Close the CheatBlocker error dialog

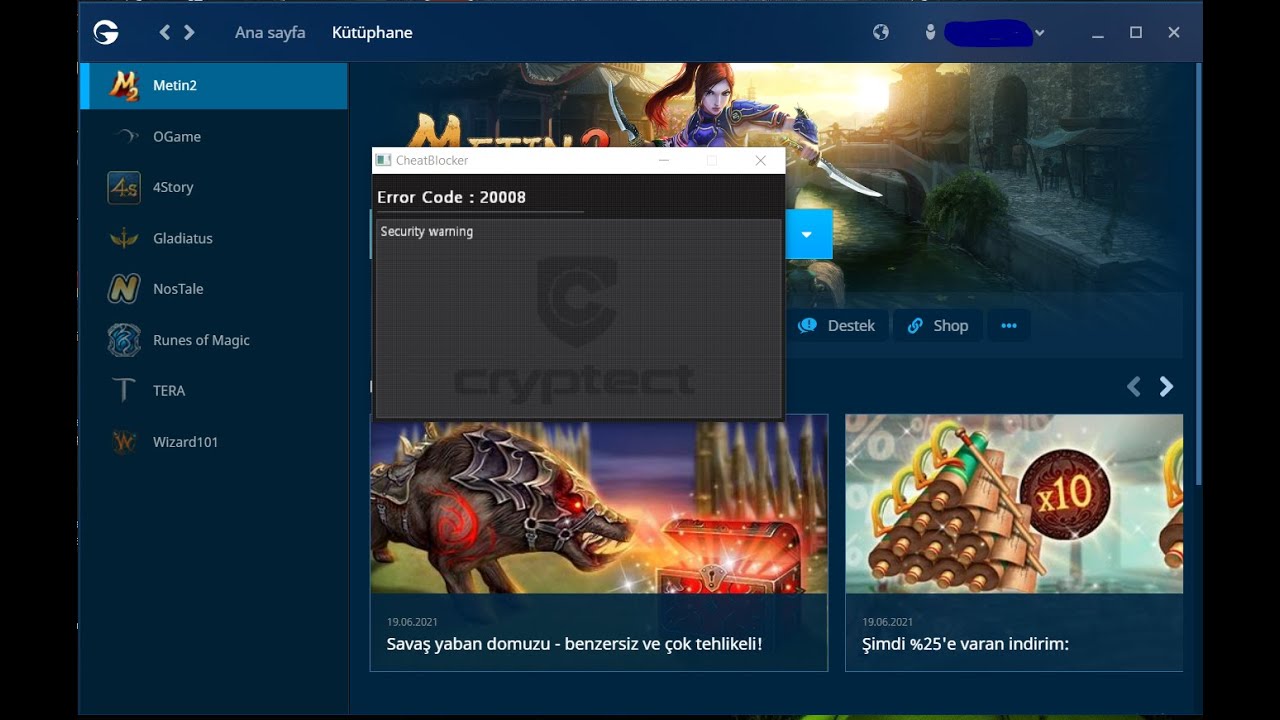(760, 160)
